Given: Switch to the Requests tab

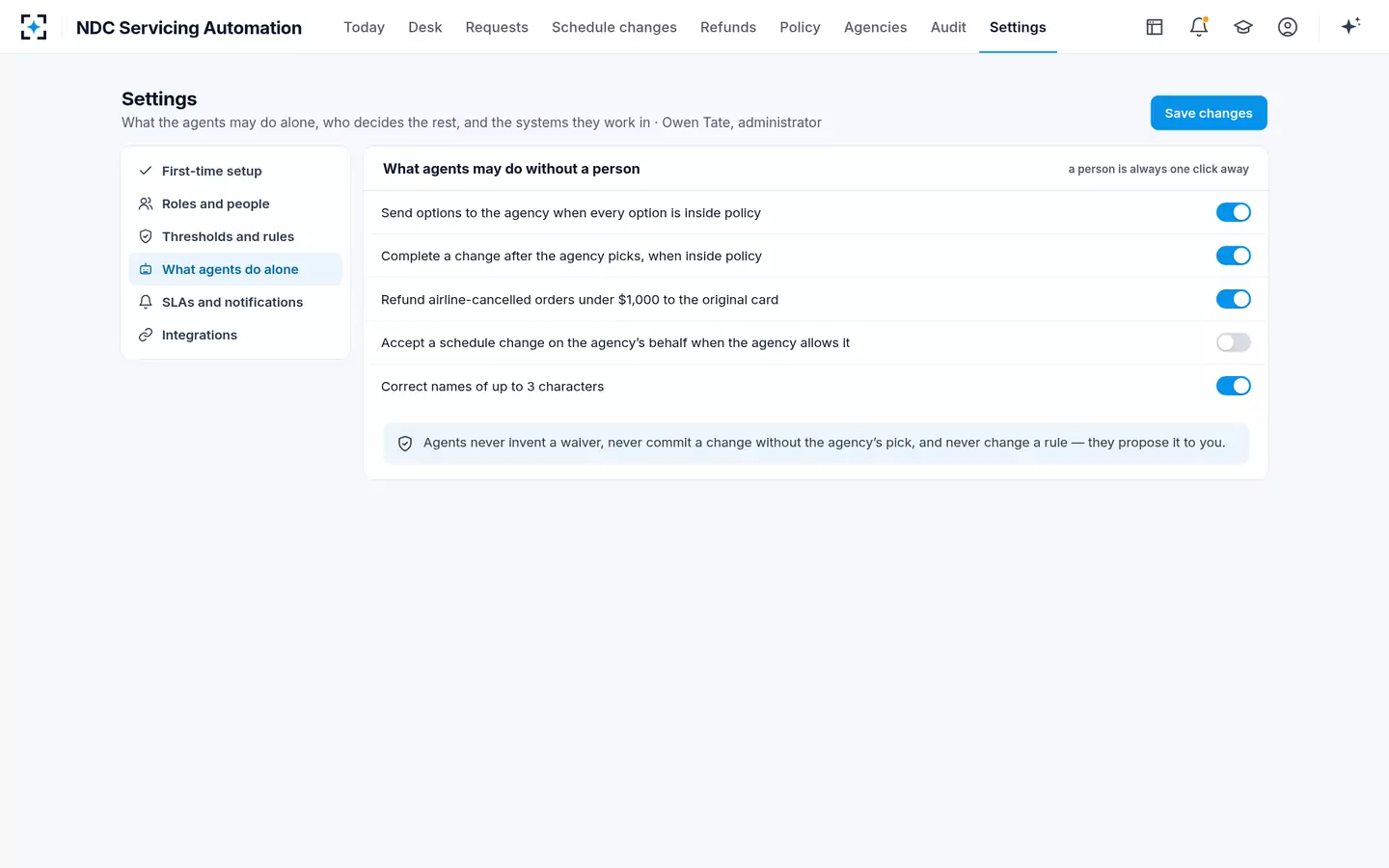Looking at the screenshot, I should click(497, 27).
